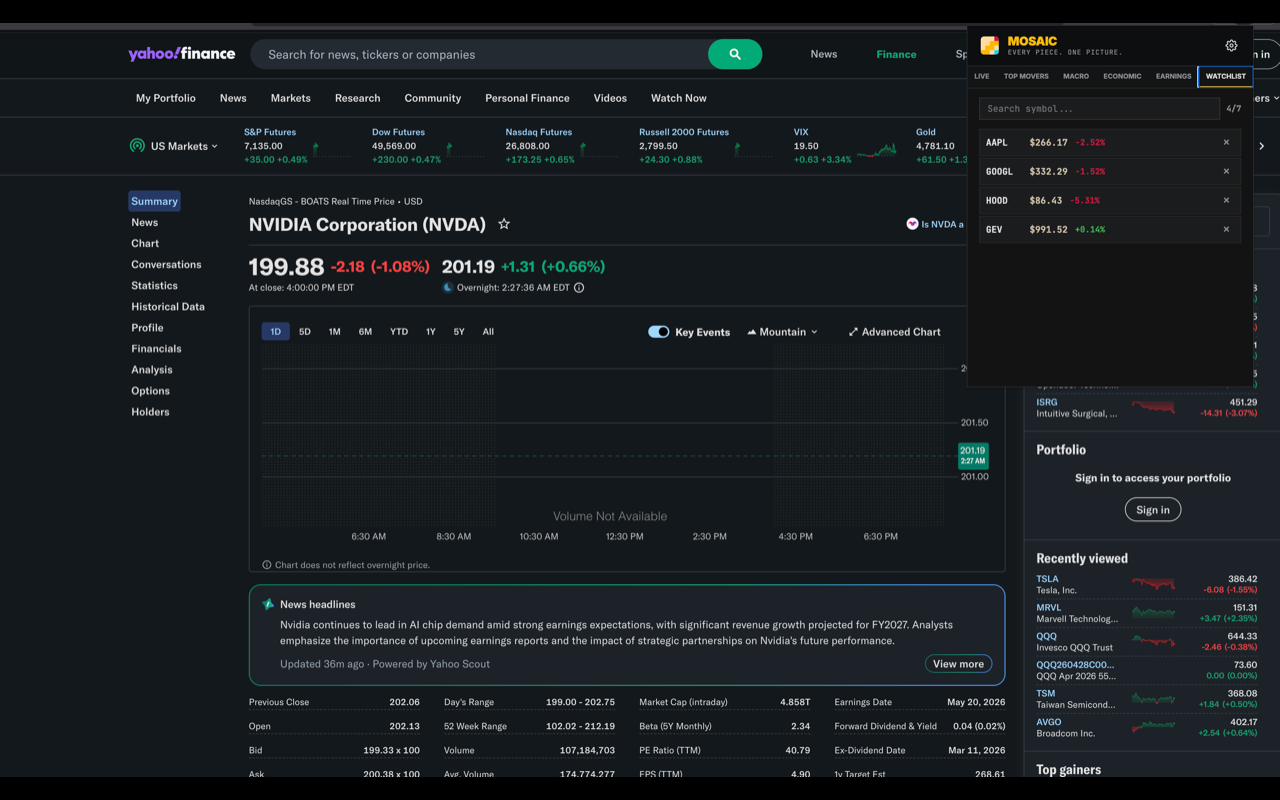This screenshot has width=1280, height=800.
Task: Open Nasdaq Futures ticker link
Action: [538, 132]
